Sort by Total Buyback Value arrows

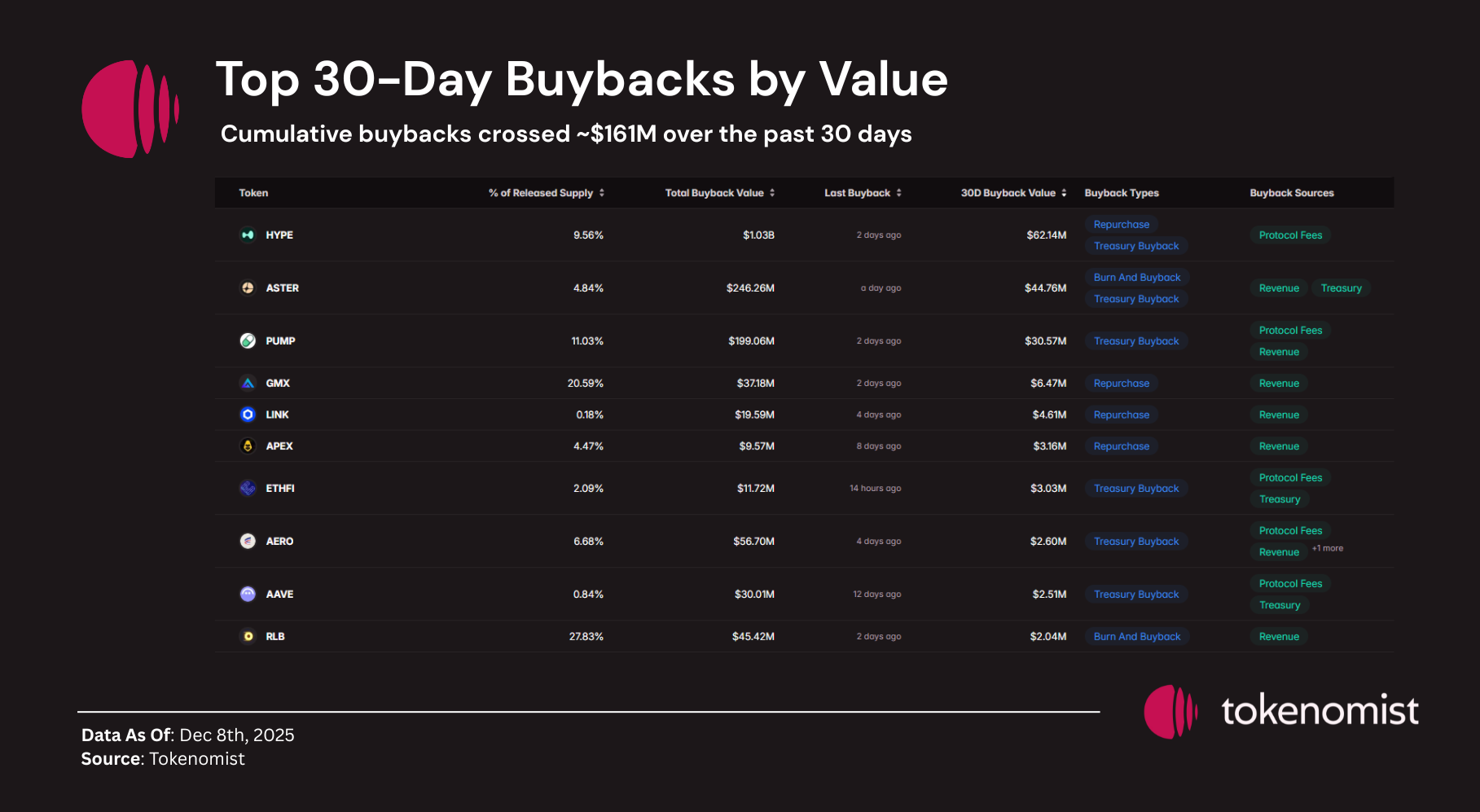coord(772,193)
